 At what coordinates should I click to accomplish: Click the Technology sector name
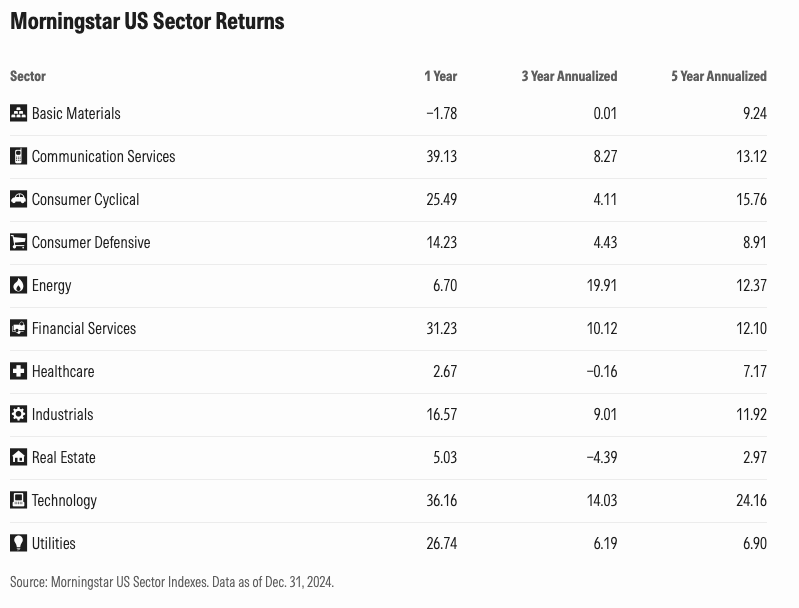[64, 500]
